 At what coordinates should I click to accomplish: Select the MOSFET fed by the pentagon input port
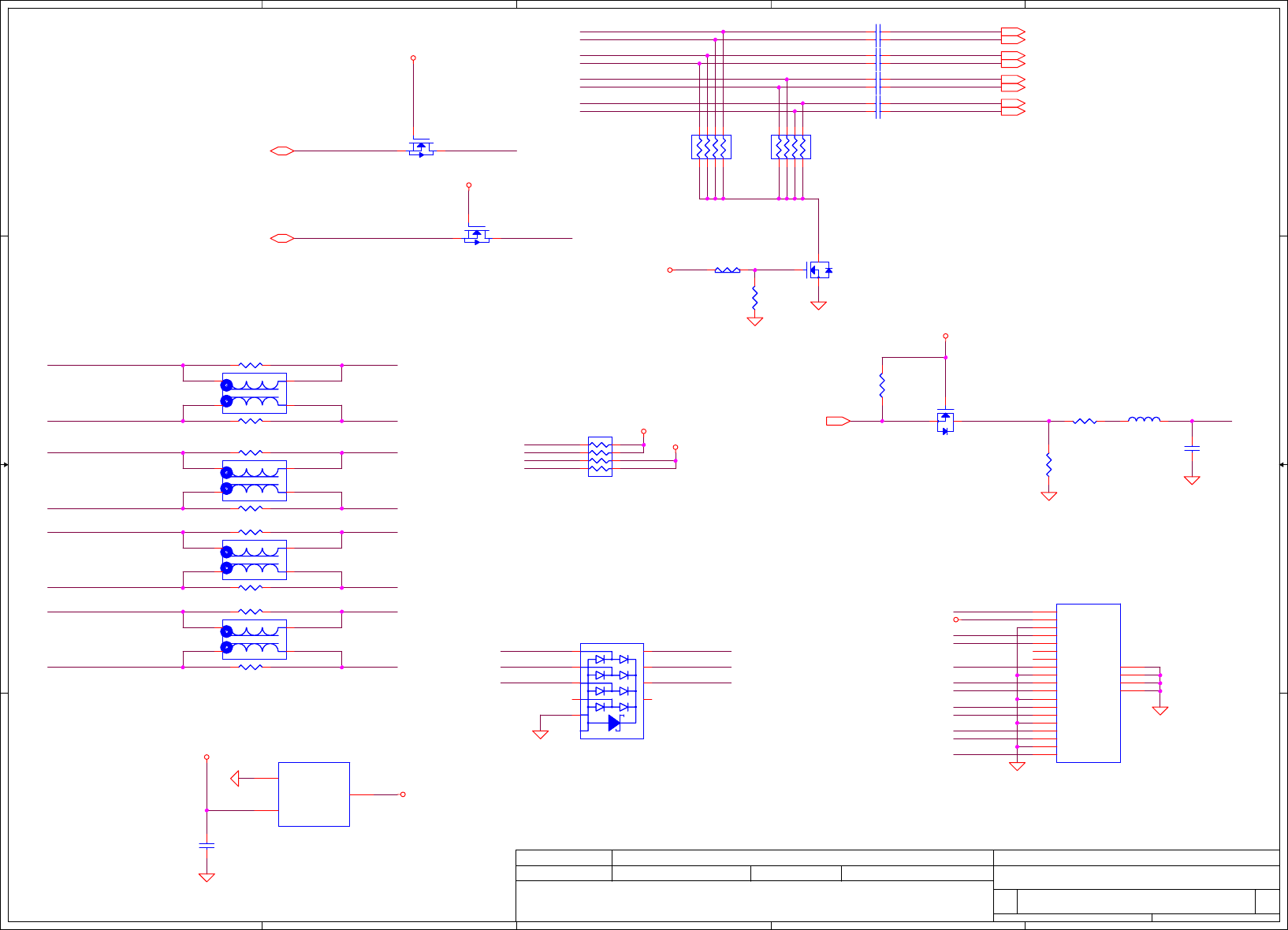click(x=945, y=422)
